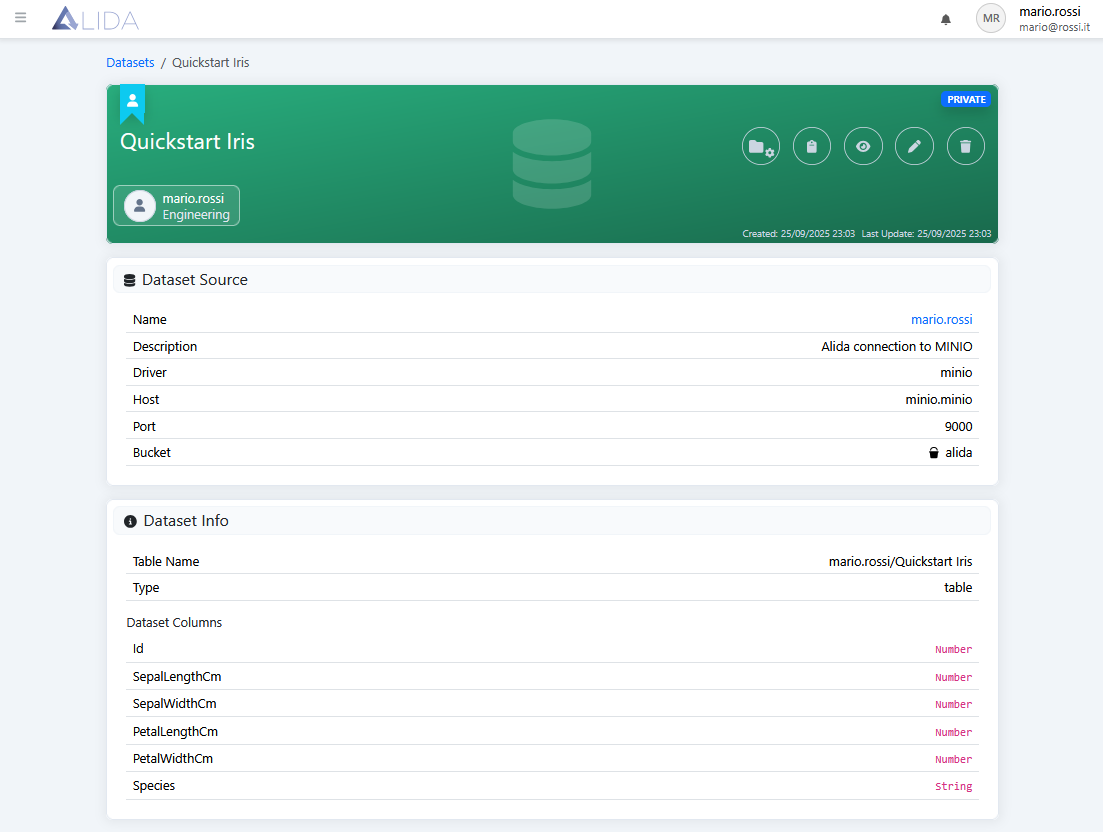Click the Quickstart Iris breadcrumb text

pos(210,63)
